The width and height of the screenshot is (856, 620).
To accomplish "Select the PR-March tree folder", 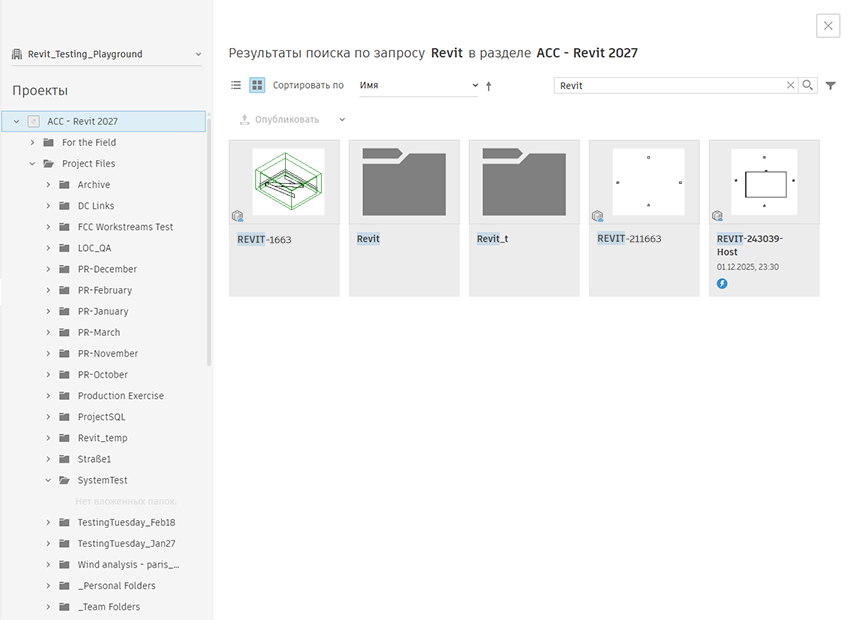I will (x=99, y=332).
